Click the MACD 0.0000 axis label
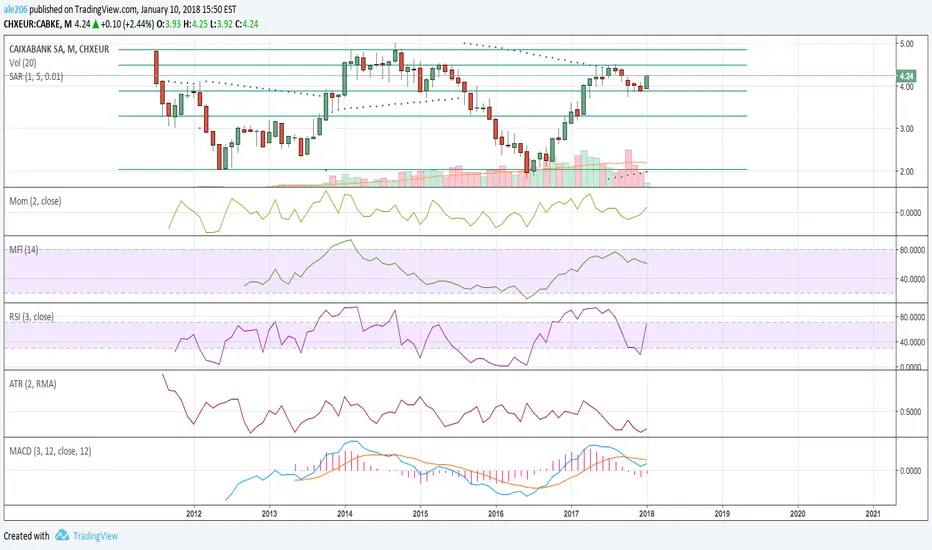 pyautogui.click(x=911, y=471)
